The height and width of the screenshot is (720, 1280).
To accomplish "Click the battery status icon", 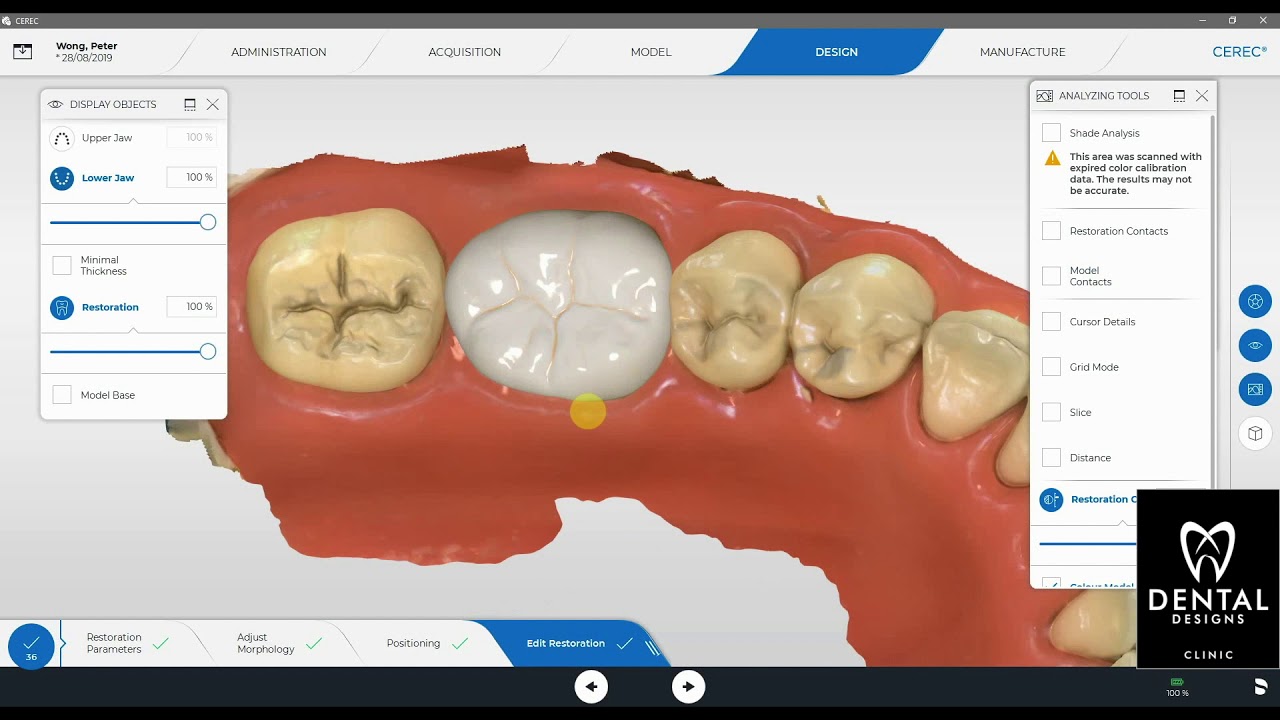I will coord(1177,682).
